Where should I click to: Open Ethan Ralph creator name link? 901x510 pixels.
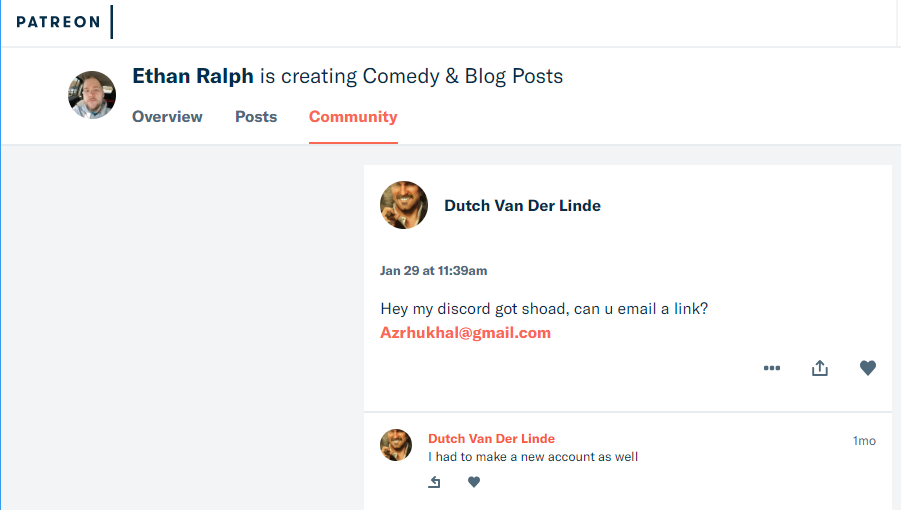(192, 76)
